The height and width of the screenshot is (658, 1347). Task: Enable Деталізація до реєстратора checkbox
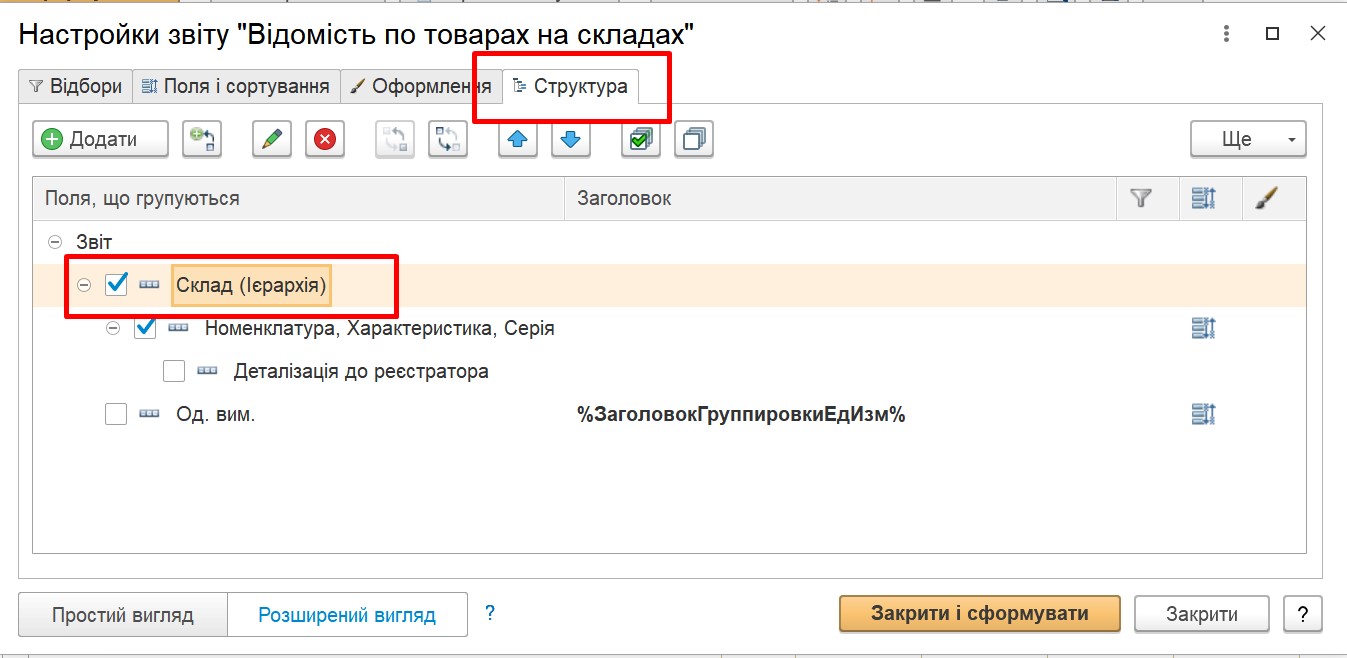(x=174, y=371)
